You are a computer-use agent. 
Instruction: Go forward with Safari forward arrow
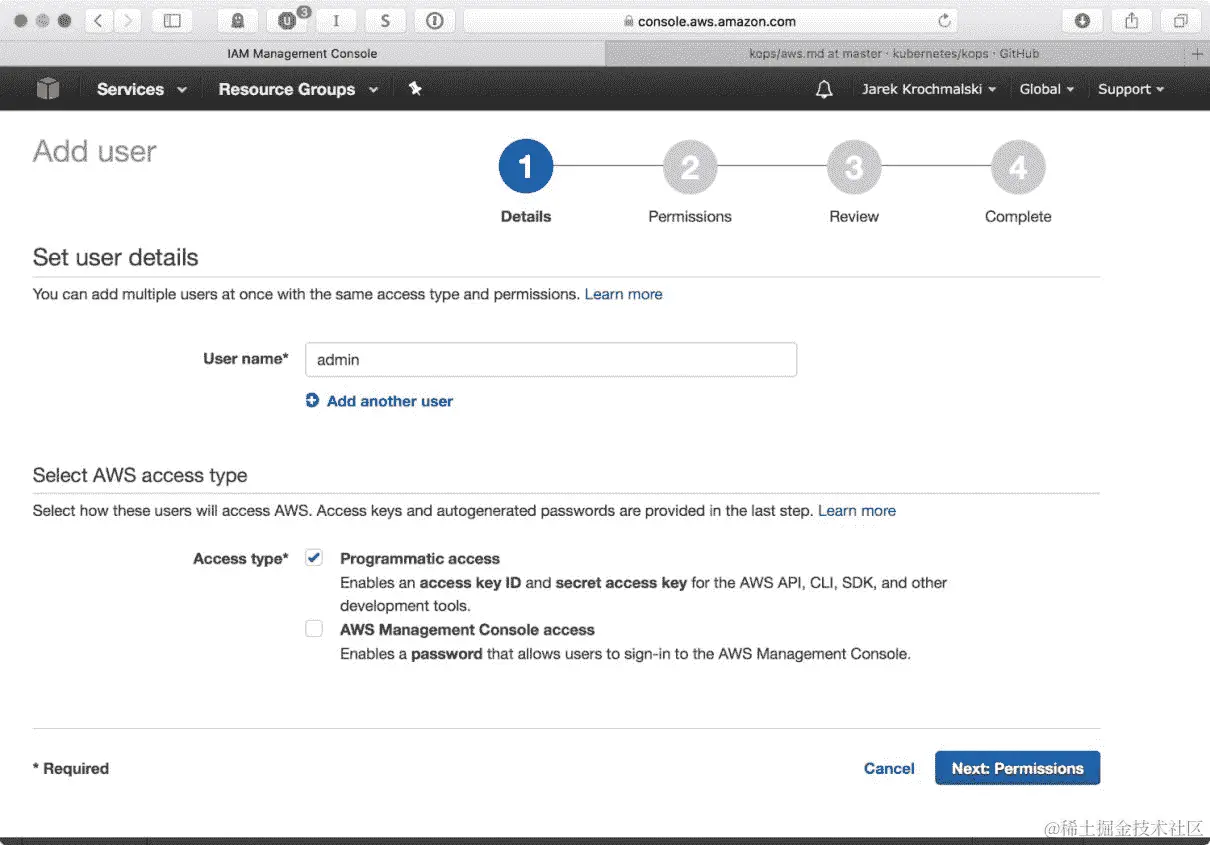click(x=126, y=20)
